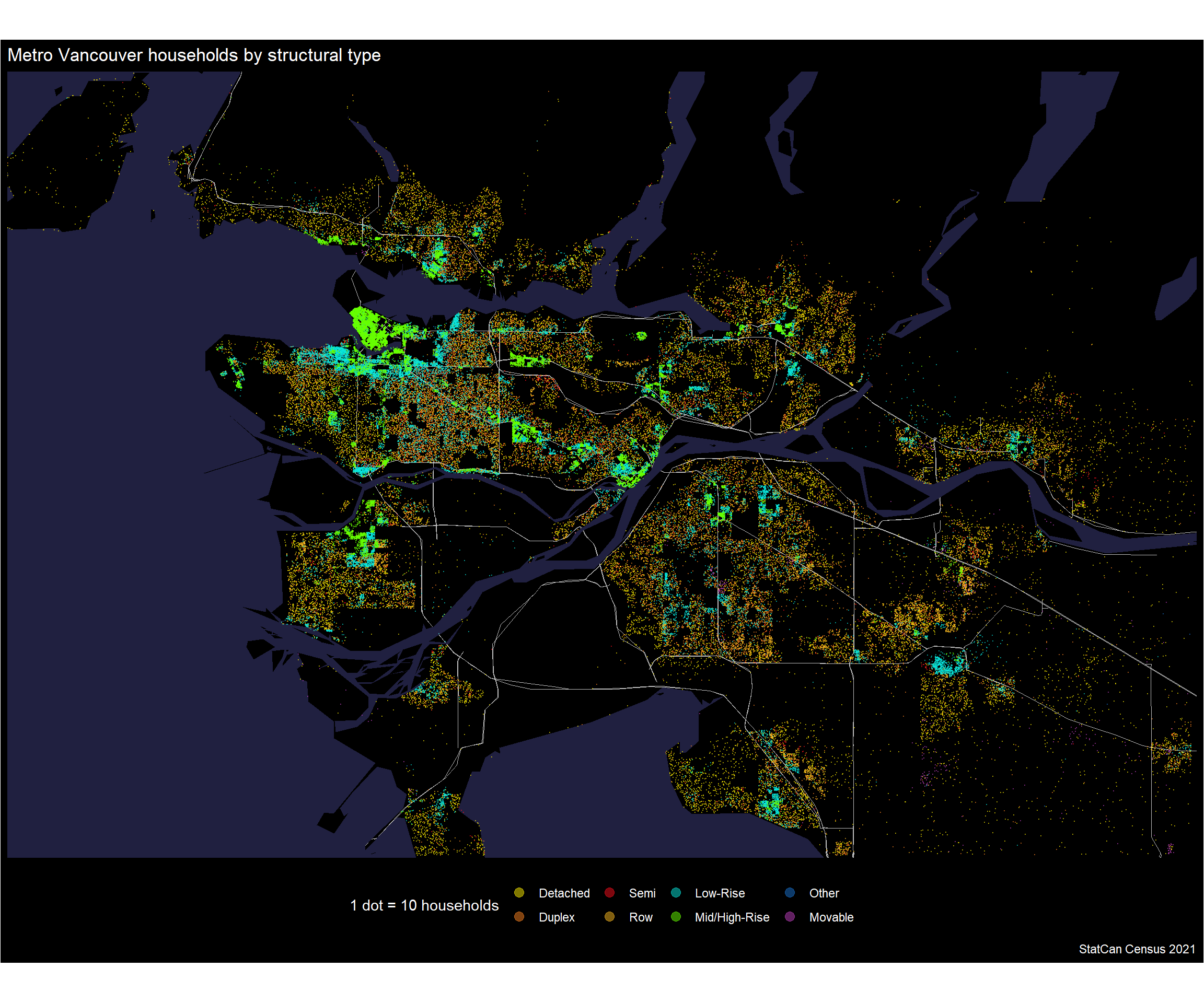Select the Movable legend label
1204x1003 pixels.
click(831, 917)
